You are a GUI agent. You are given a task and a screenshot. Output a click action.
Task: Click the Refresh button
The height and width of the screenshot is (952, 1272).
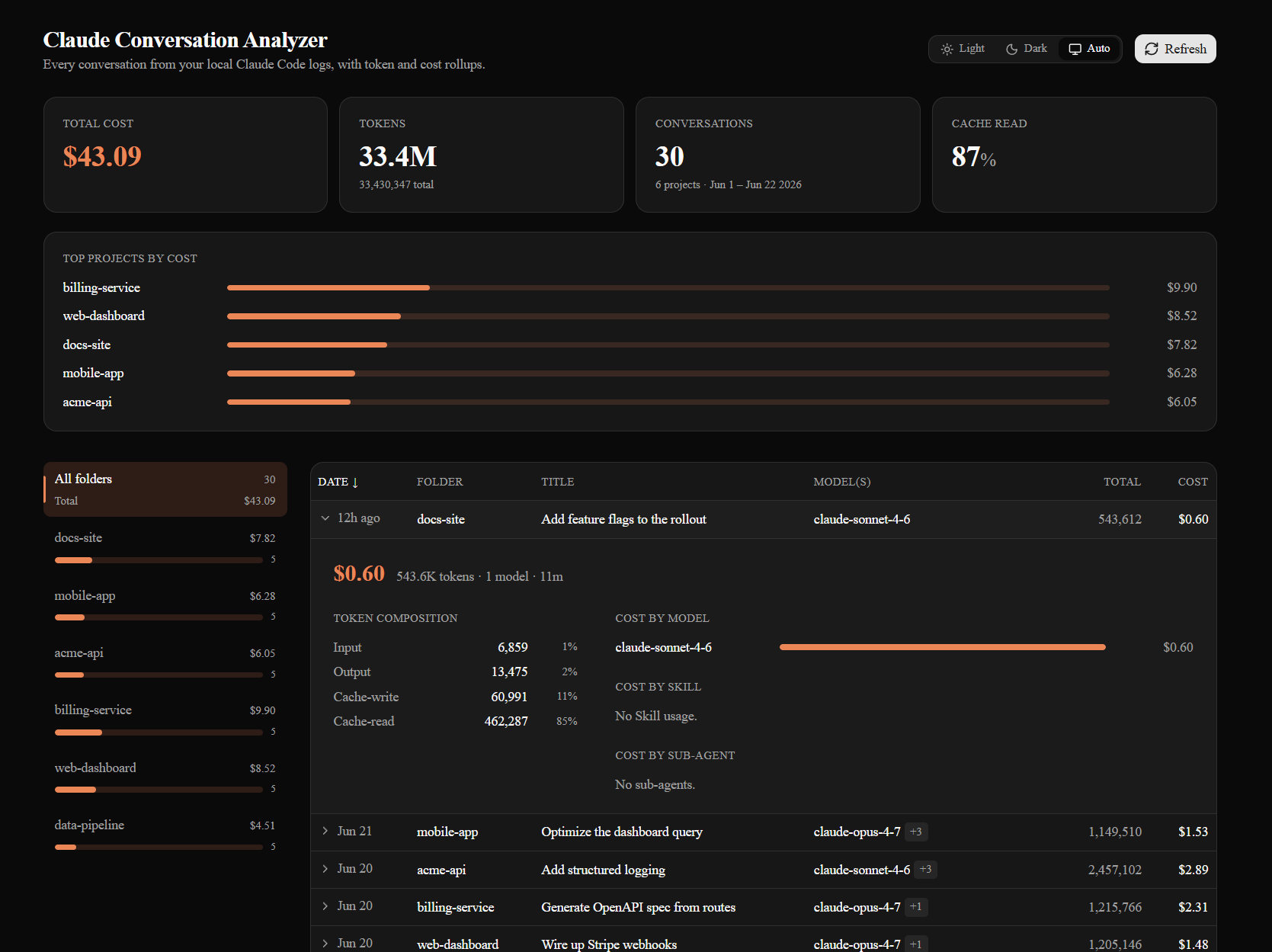tap(1175, 49)
